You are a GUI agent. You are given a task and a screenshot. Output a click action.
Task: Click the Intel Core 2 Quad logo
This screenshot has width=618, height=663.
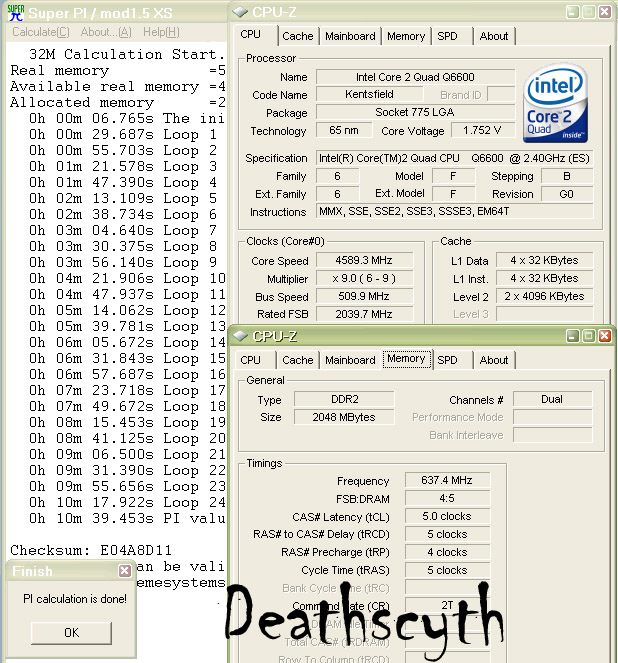[555, 103]
